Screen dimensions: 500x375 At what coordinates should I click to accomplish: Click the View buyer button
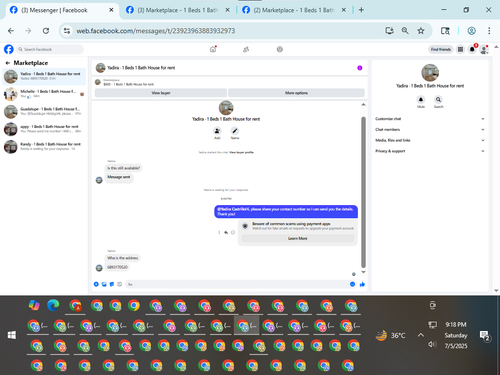pyautogui.click(x=161, y=93)
